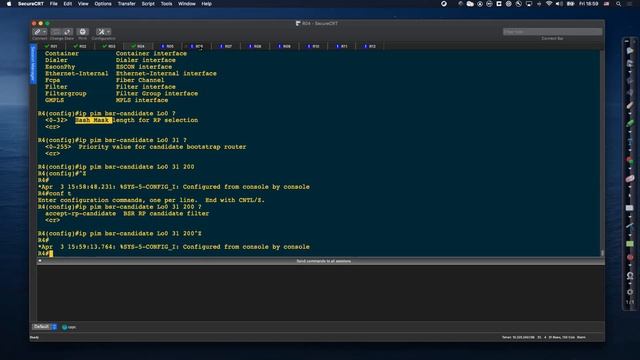Click the Send commands to all sessions bar

pos(321,261)
